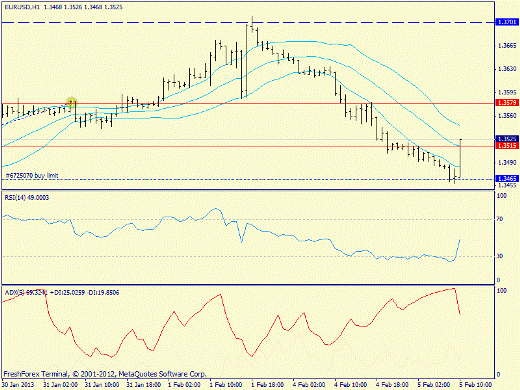Select the 1.3701 blue price label

507,22
